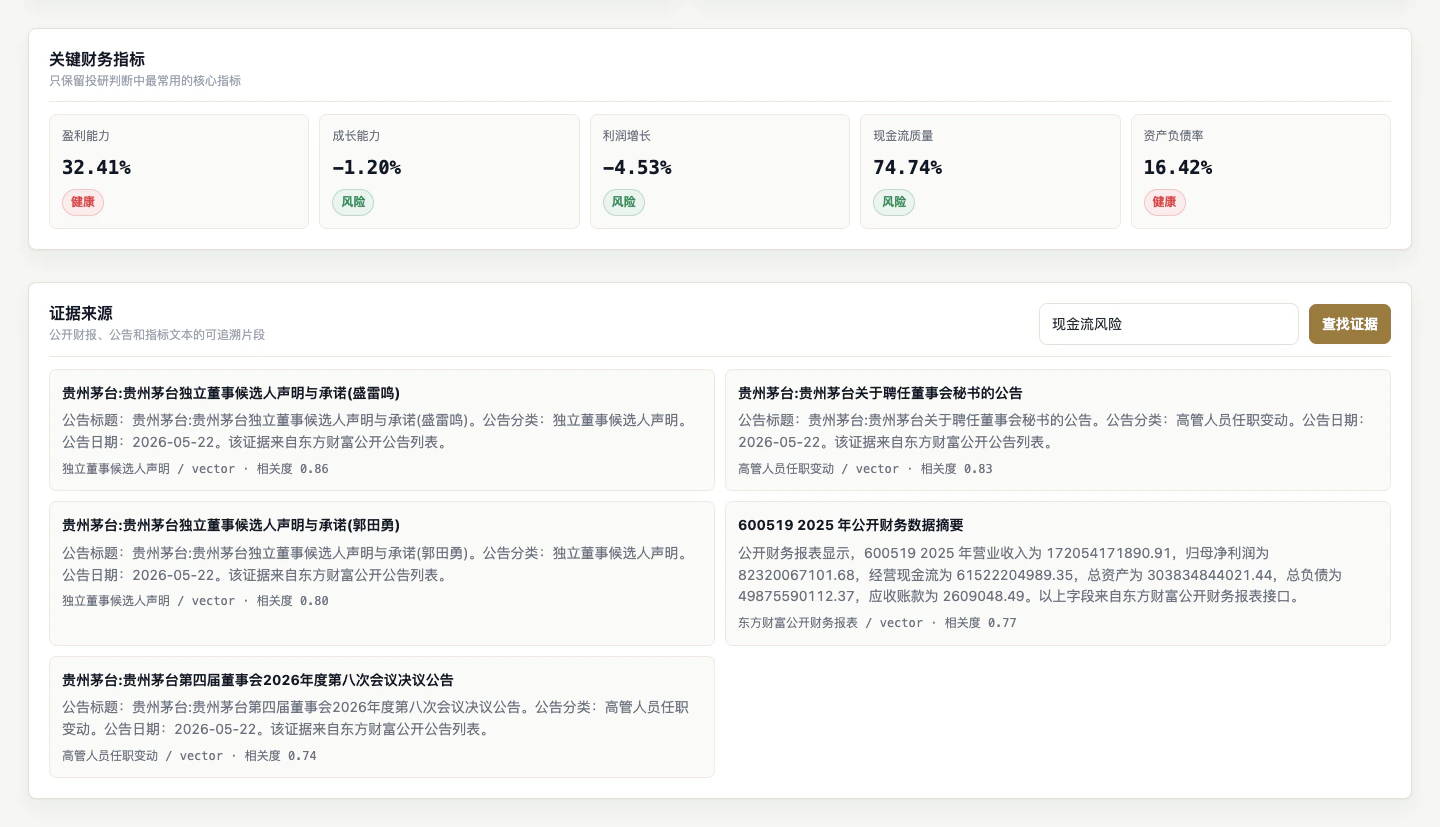Click the 风险 badge under 成长能力
Screen dimensions: 1440x827
point(353,202)
